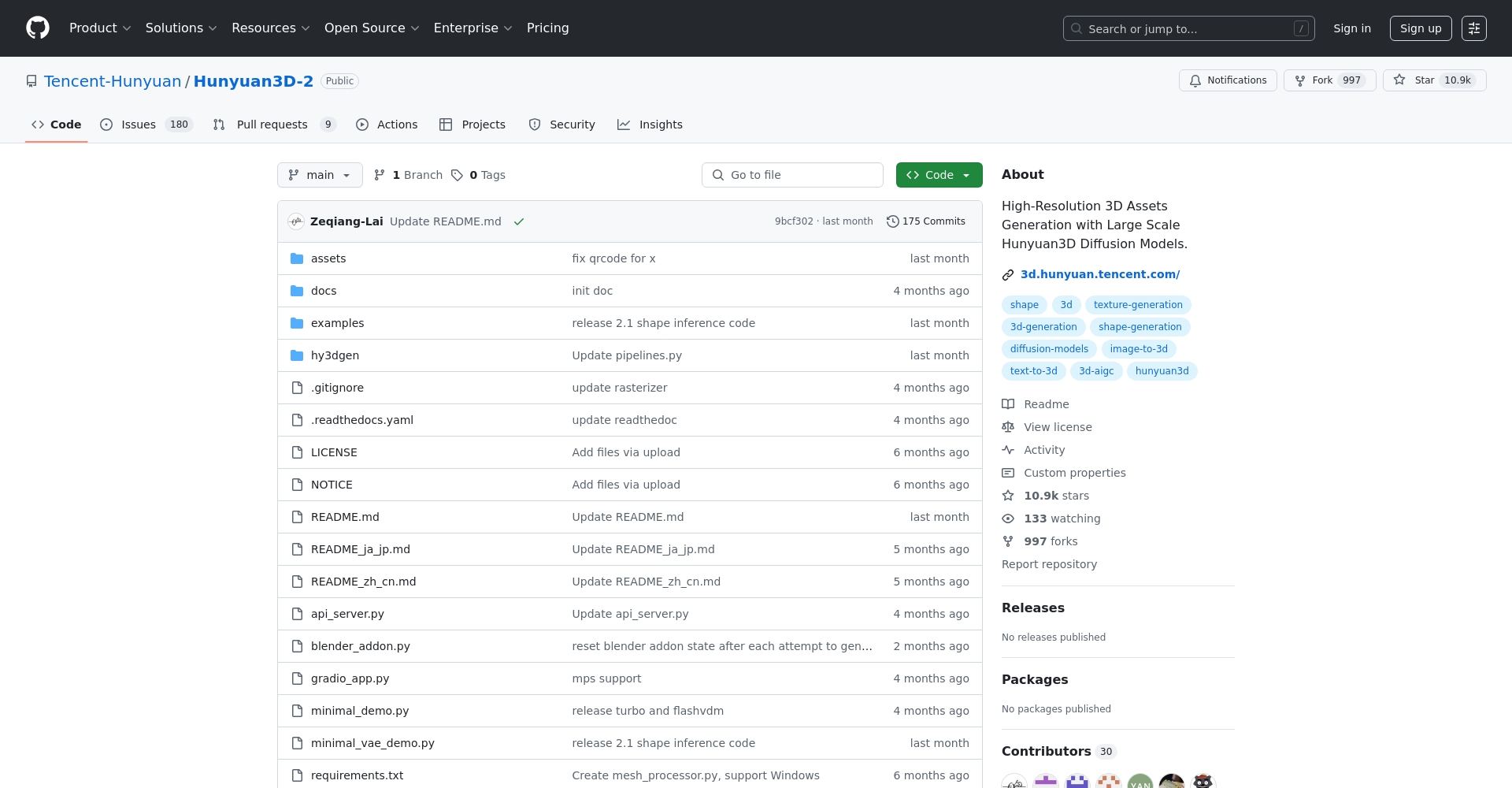Click the repository book icon beside Tencent-Hunyuan
The image size is (1512, 788).
[31, 81]
